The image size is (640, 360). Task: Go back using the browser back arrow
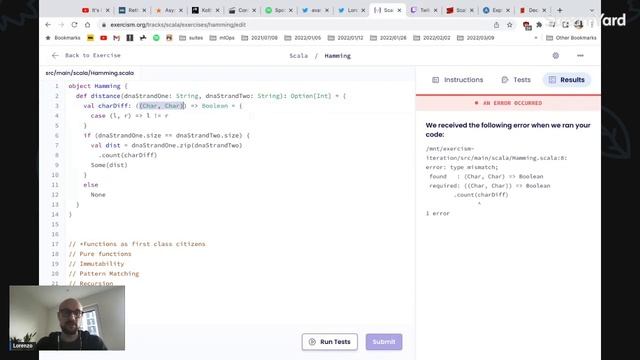[x=48, y=25]
